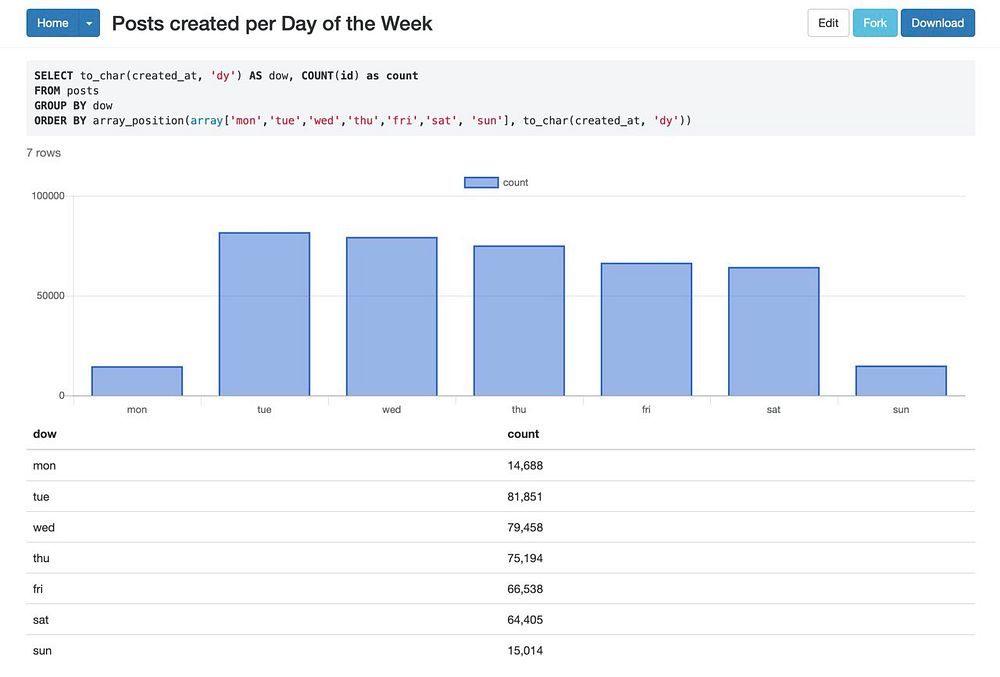The image size is (1000, 677).
Task: Download the query results
Action: click(x=937, y=23)
